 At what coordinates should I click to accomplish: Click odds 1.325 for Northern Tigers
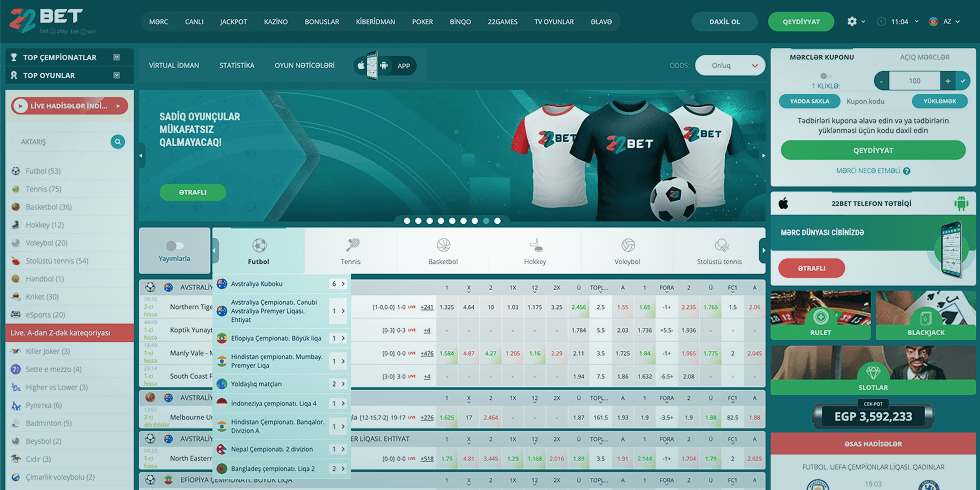click(x=447, y=307)
